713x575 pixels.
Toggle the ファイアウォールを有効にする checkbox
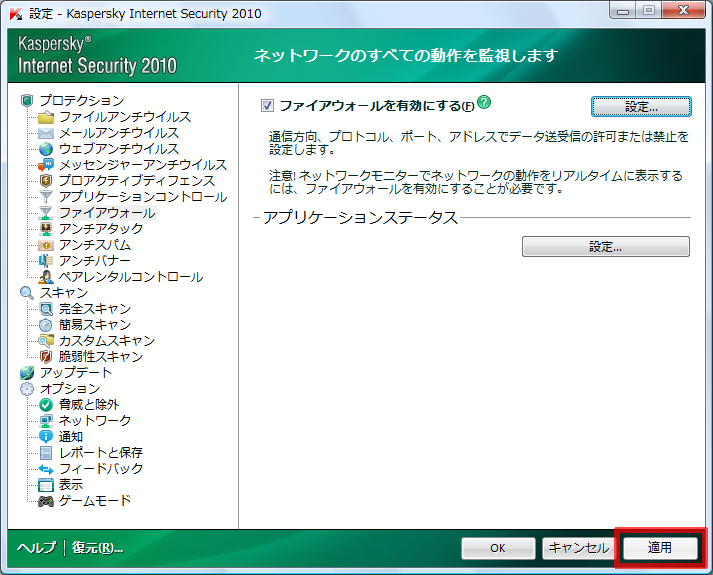[x=267, y=105]
